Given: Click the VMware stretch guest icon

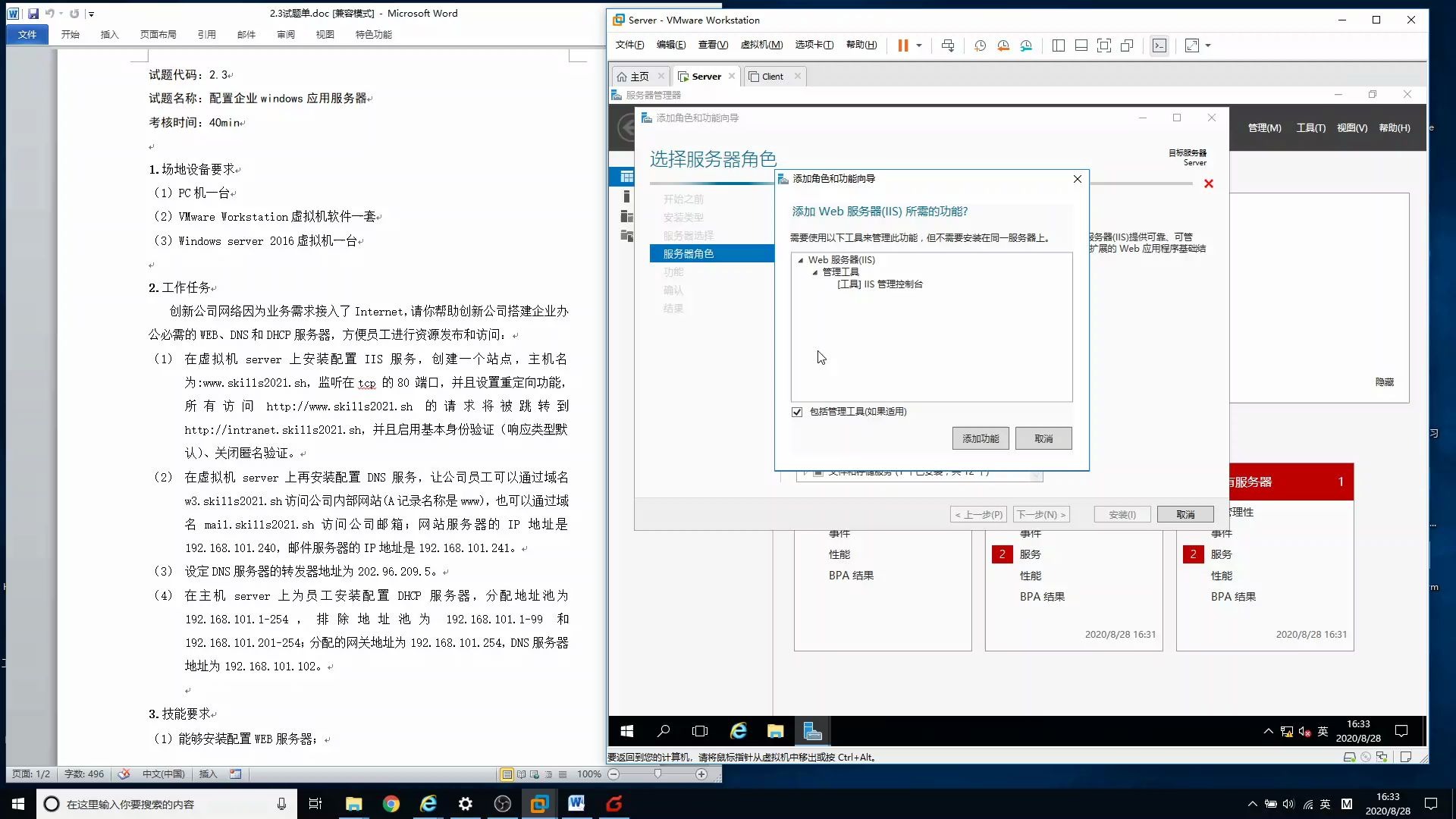Looking at the screenshot, I should pos(1192,45).
